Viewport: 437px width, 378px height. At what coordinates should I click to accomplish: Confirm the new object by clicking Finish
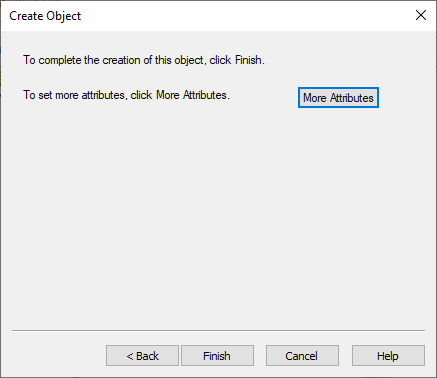pos(217,356)
